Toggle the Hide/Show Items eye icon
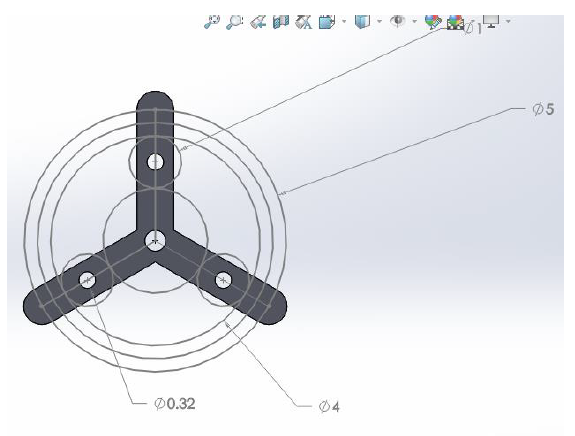Image resolution: width=575 pixels, height=436 pixels. (398, 21)
